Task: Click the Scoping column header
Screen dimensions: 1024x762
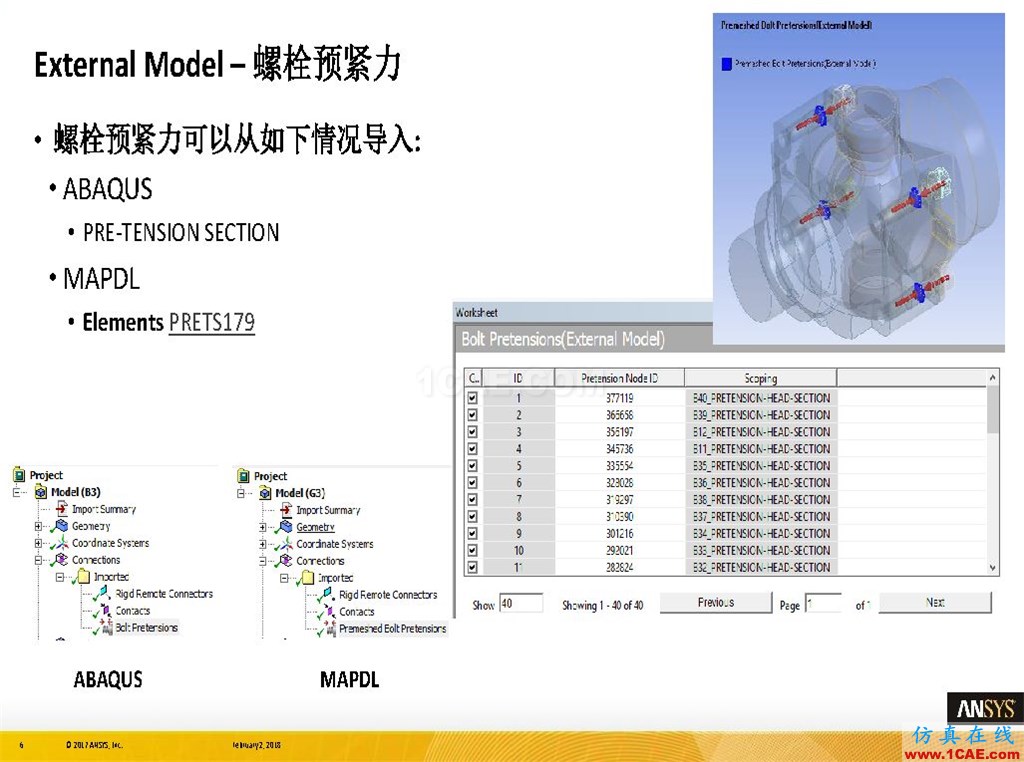Action: (761, 378)
